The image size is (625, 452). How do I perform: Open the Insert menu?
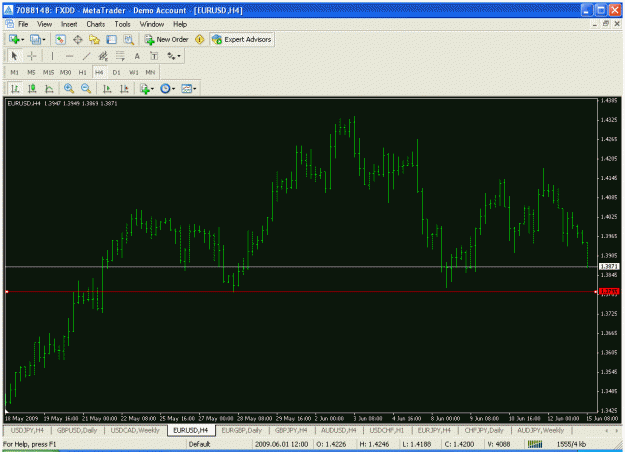[x=69, y=24]
